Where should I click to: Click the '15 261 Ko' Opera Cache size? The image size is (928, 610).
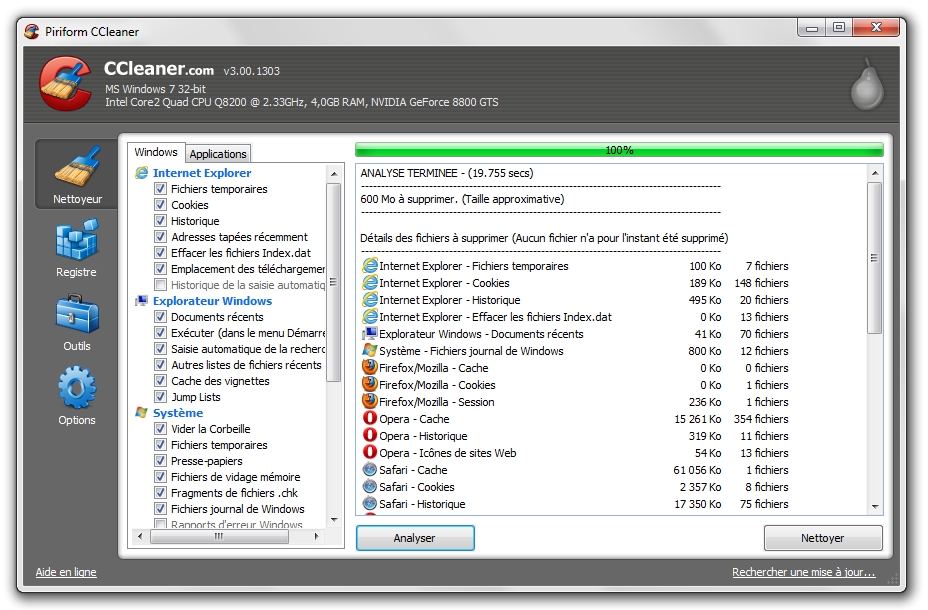698,419
